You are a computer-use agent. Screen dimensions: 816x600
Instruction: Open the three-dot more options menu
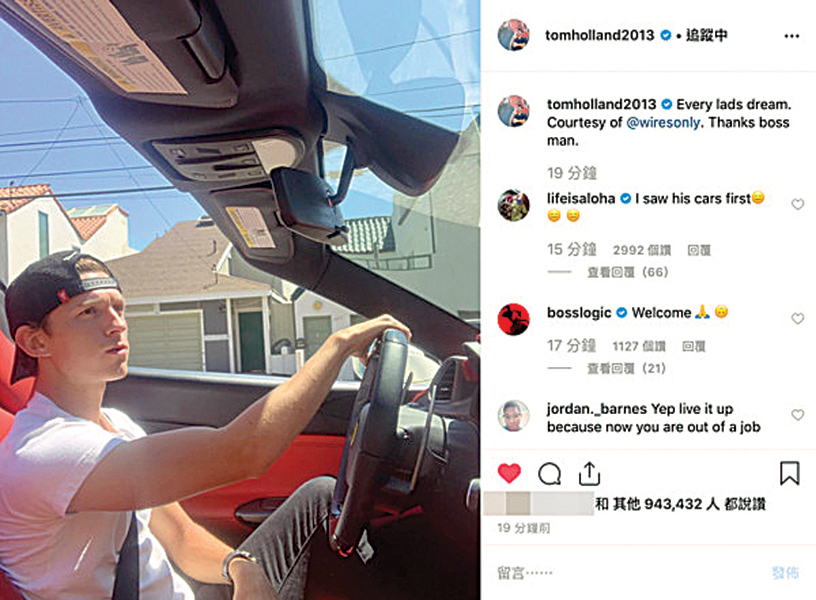click(x=792, y=36)
